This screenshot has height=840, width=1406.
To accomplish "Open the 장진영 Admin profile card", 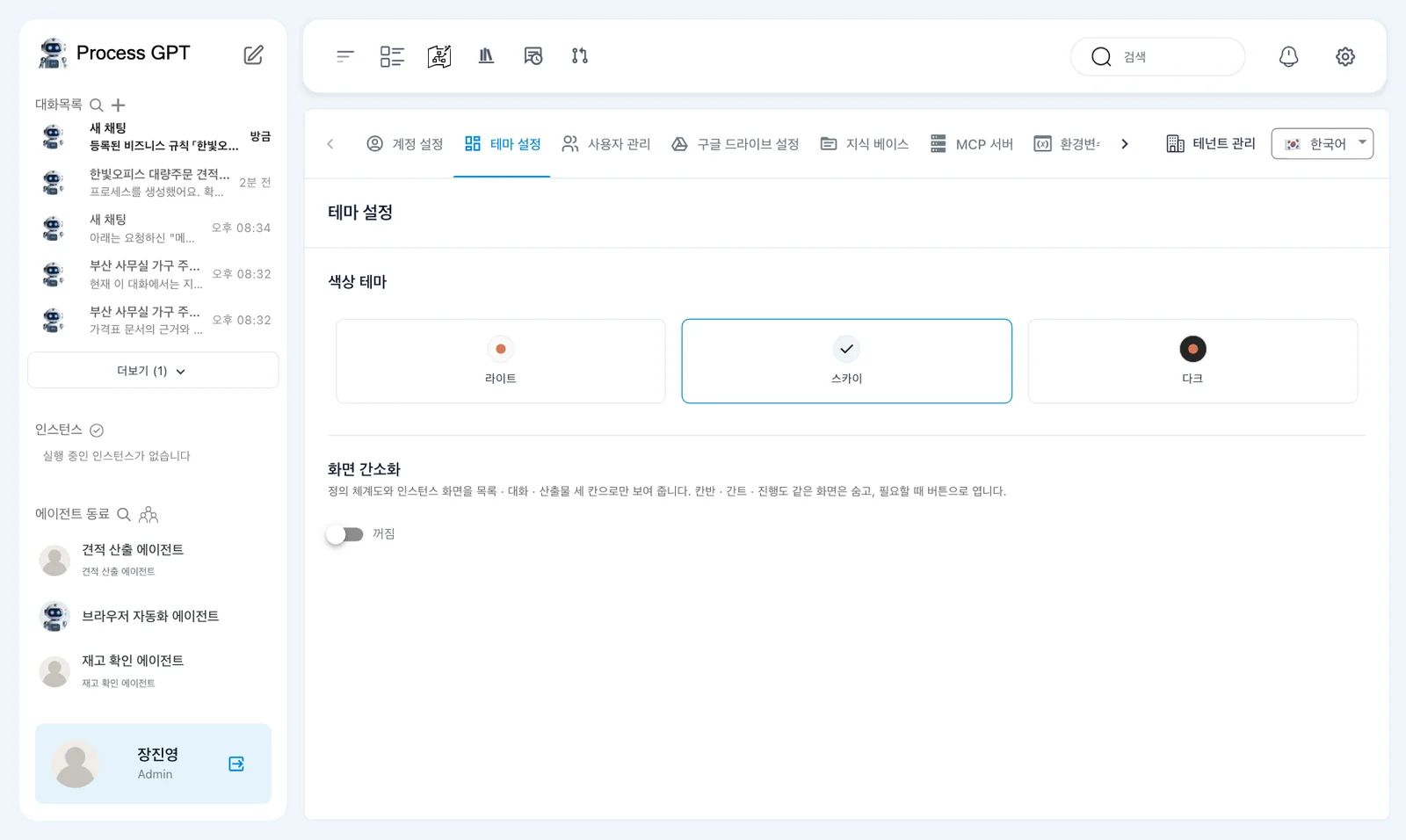I will (x=154, y=764).
